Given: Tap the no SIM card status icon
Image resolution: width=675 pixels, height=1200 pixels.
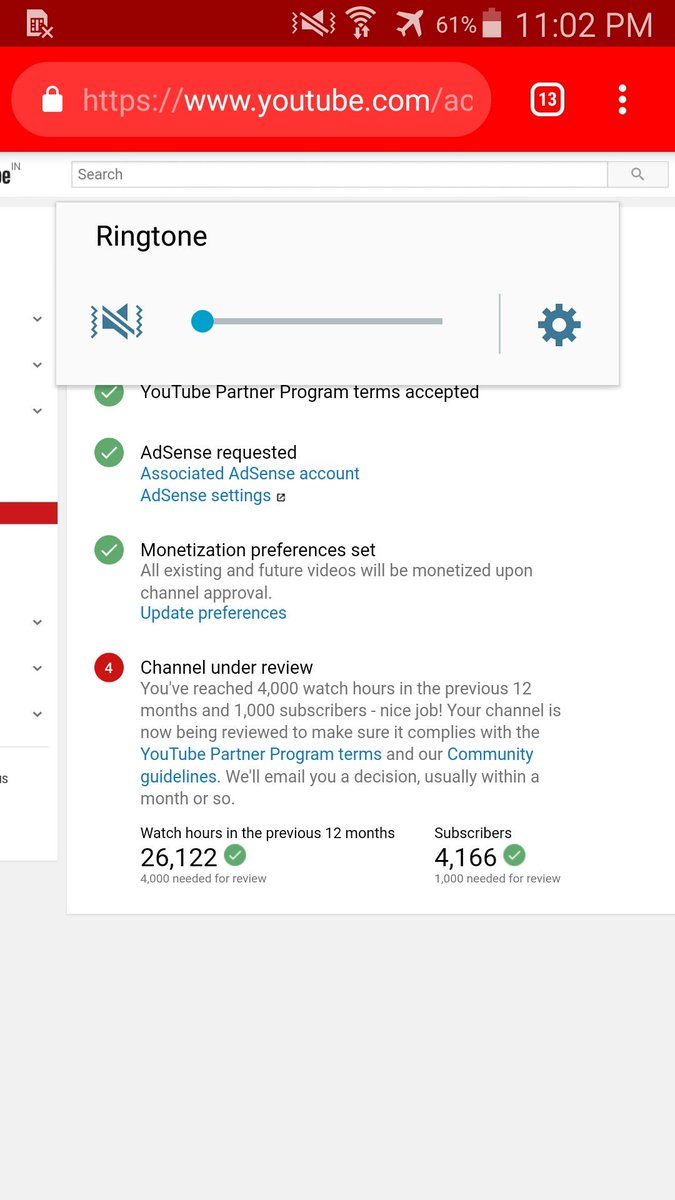Looking at the screenshot, I should click(x=39, y=24).
